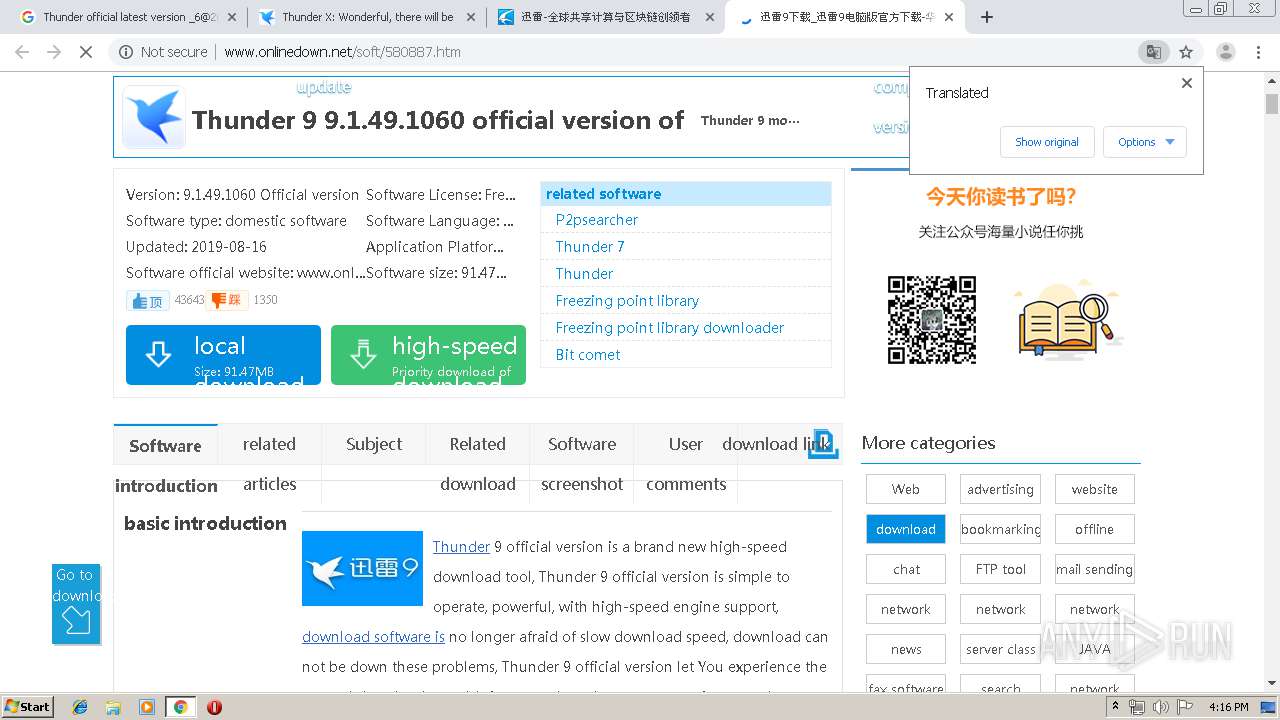Click the Go to download floating button

[76, 604]
